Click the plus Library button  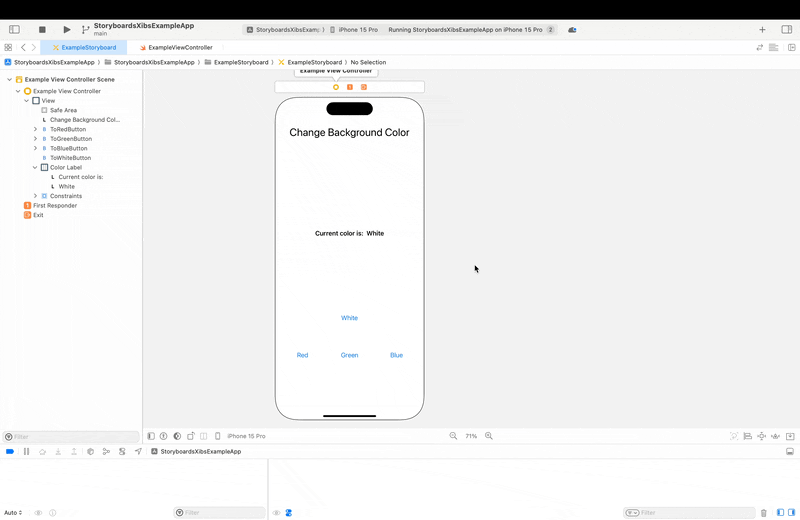point(762,30)
